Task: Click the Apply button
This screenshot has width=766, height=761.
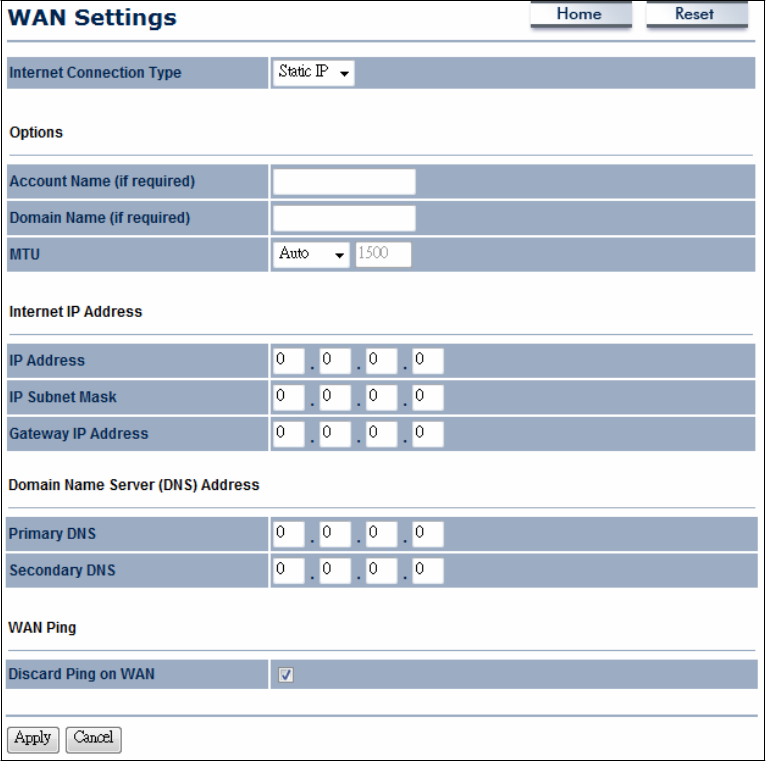Action: coord(33,739)
